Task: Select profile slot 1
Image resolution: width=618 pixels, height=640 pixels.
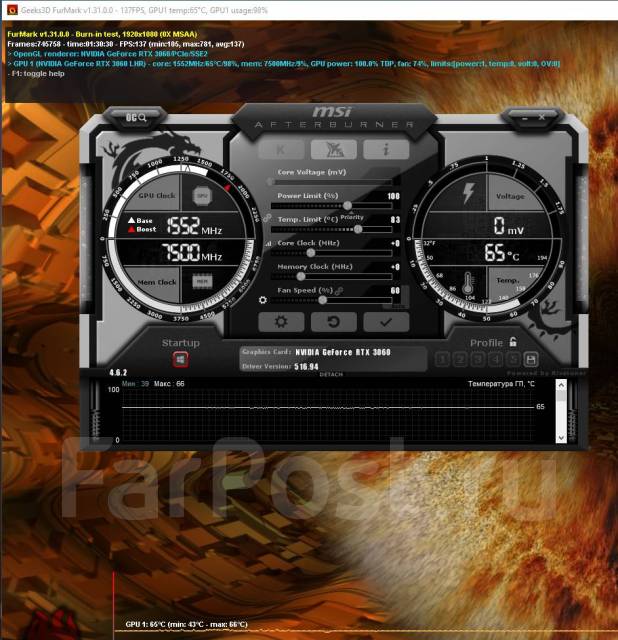Action: 442,359
